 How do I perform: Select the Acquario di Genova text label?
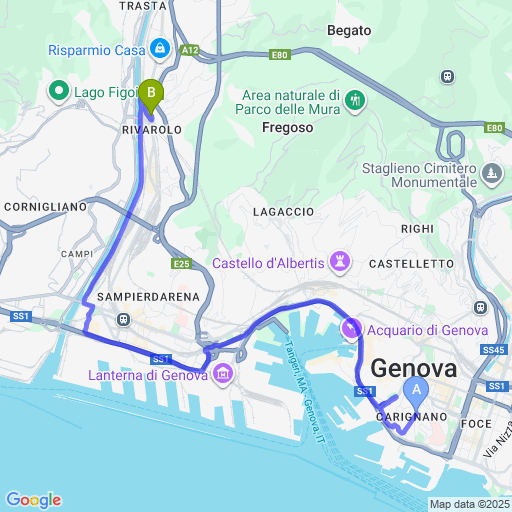(428, 330)
